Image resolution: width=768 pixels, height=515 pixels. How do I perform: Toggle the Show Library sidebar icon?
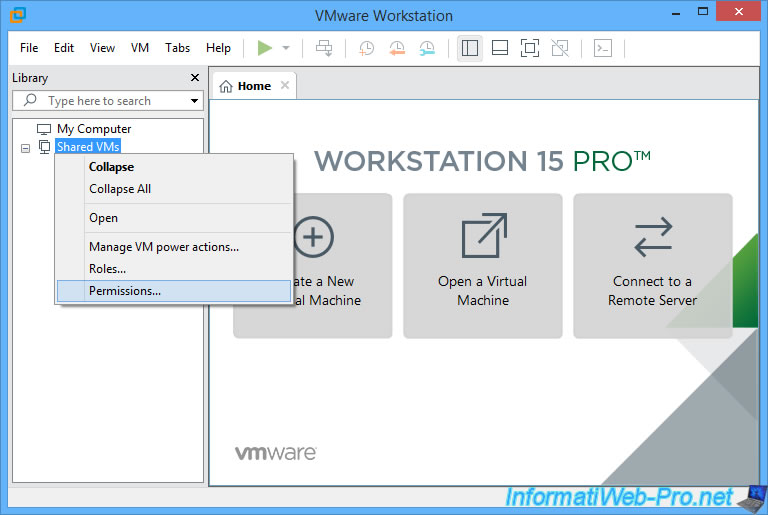470,48
